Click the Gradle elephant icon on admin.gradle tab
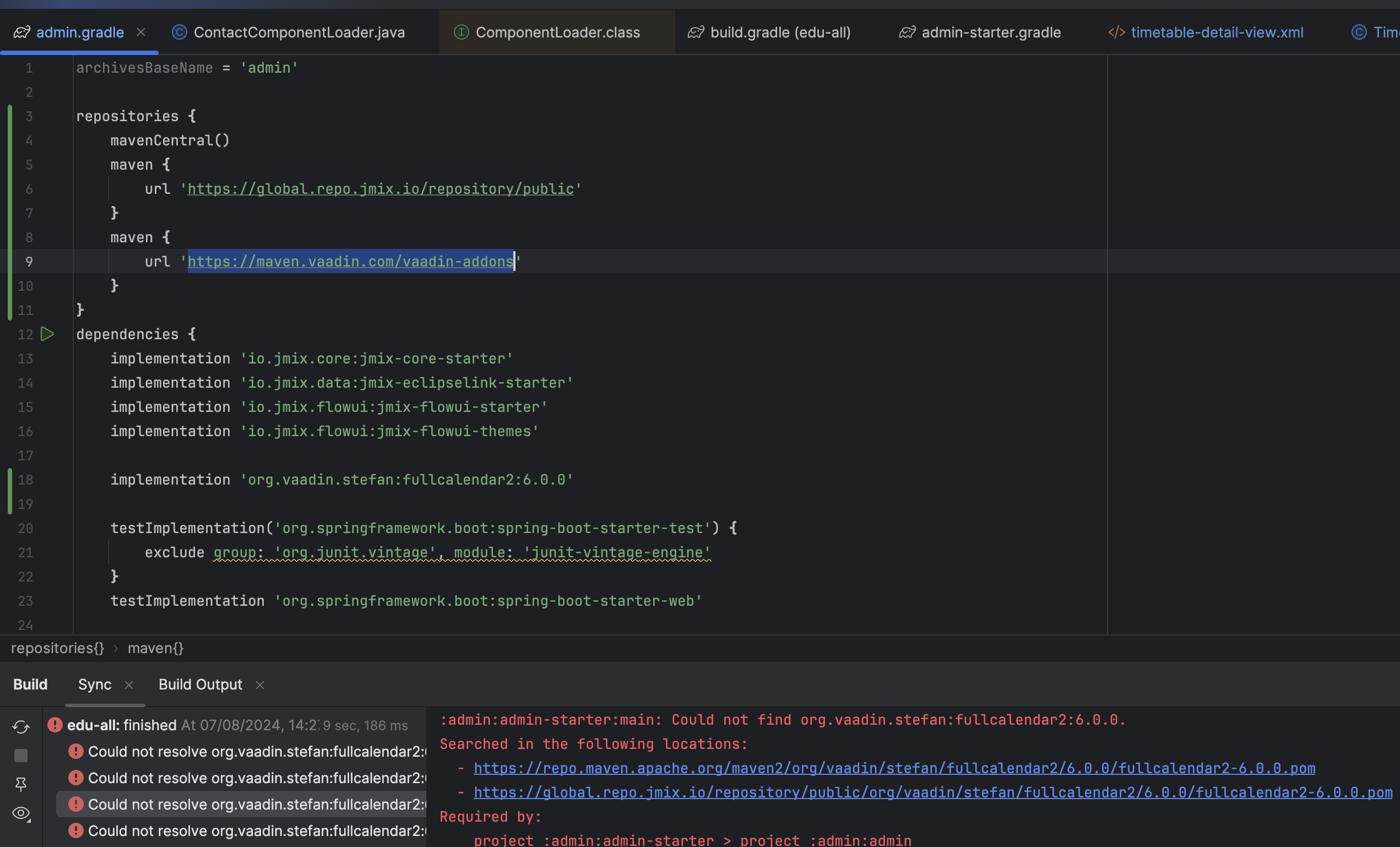Image resolution: width=1400 pixels, height=847 pixels. pos(21,32)
